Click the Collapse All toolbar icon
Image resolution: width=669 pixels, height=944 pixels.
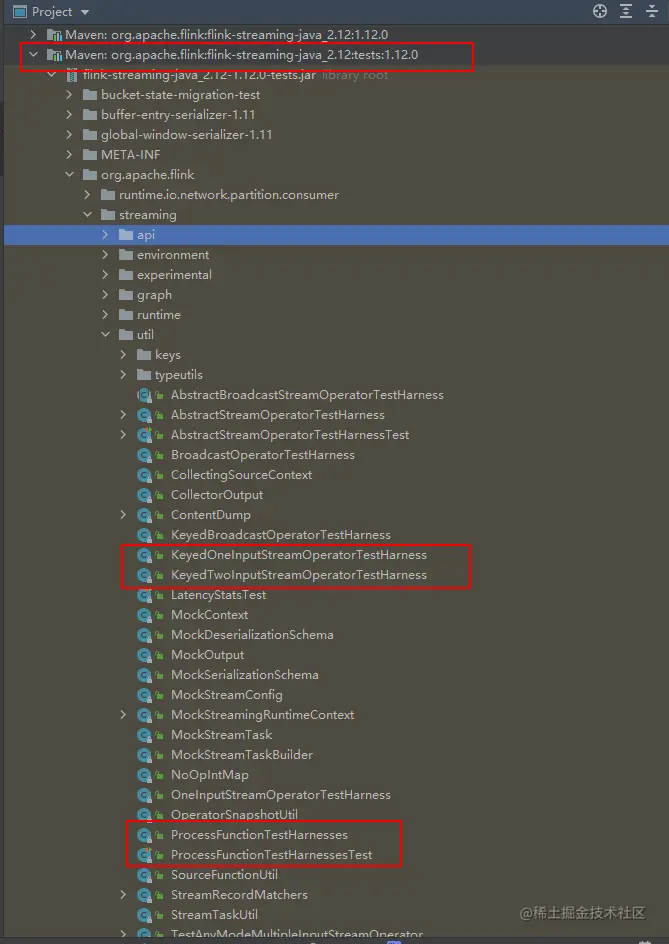(652, 11)
